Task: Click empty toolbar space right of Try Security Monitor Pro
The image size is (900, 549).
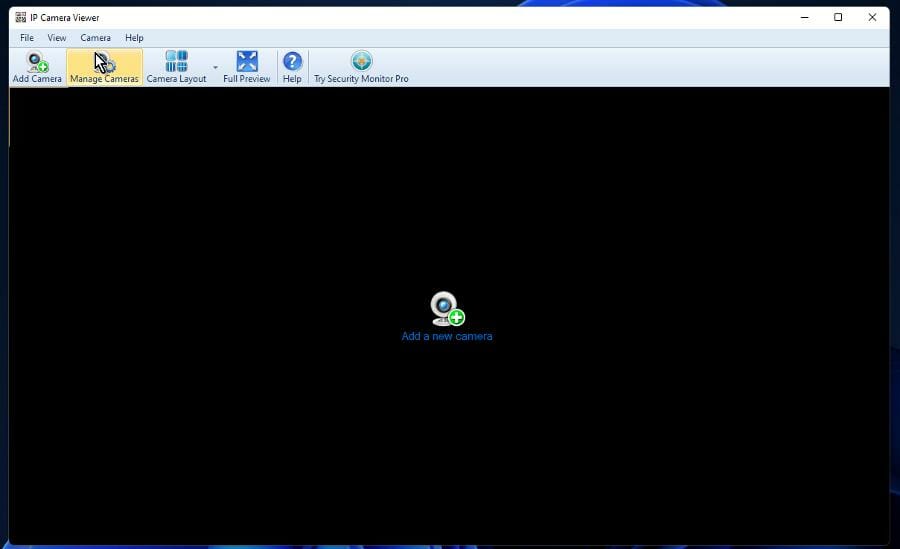Action: click(650, 66)
